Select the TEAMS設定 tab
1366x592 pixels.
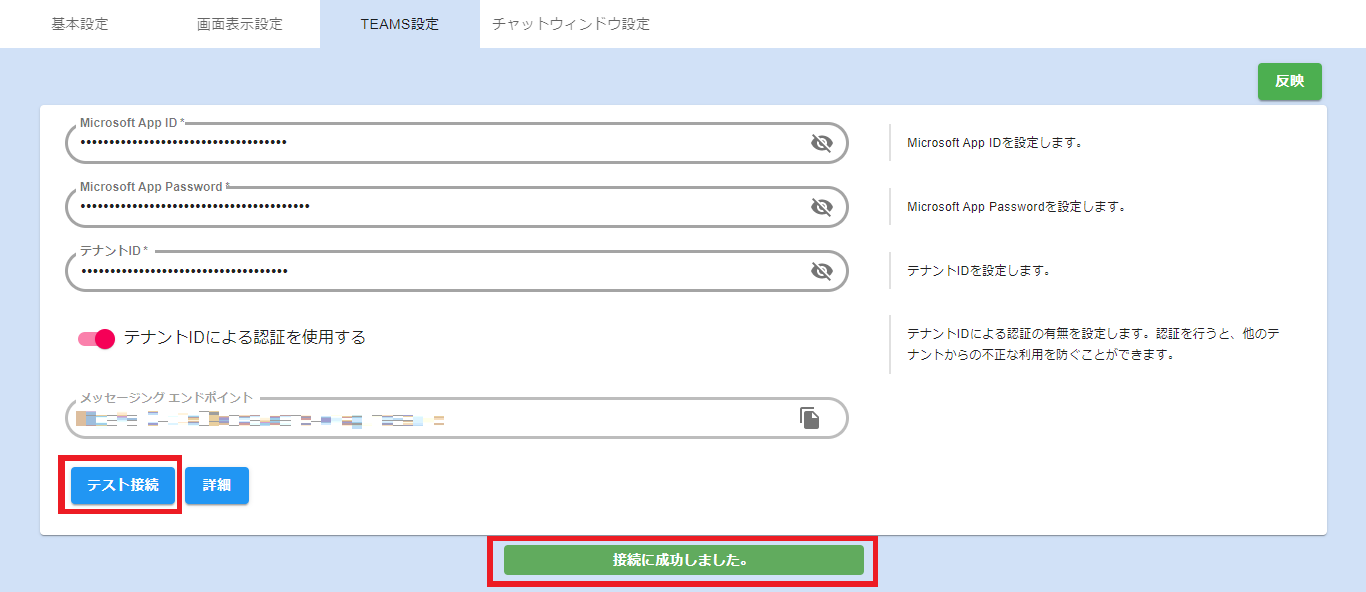[400, 24]
